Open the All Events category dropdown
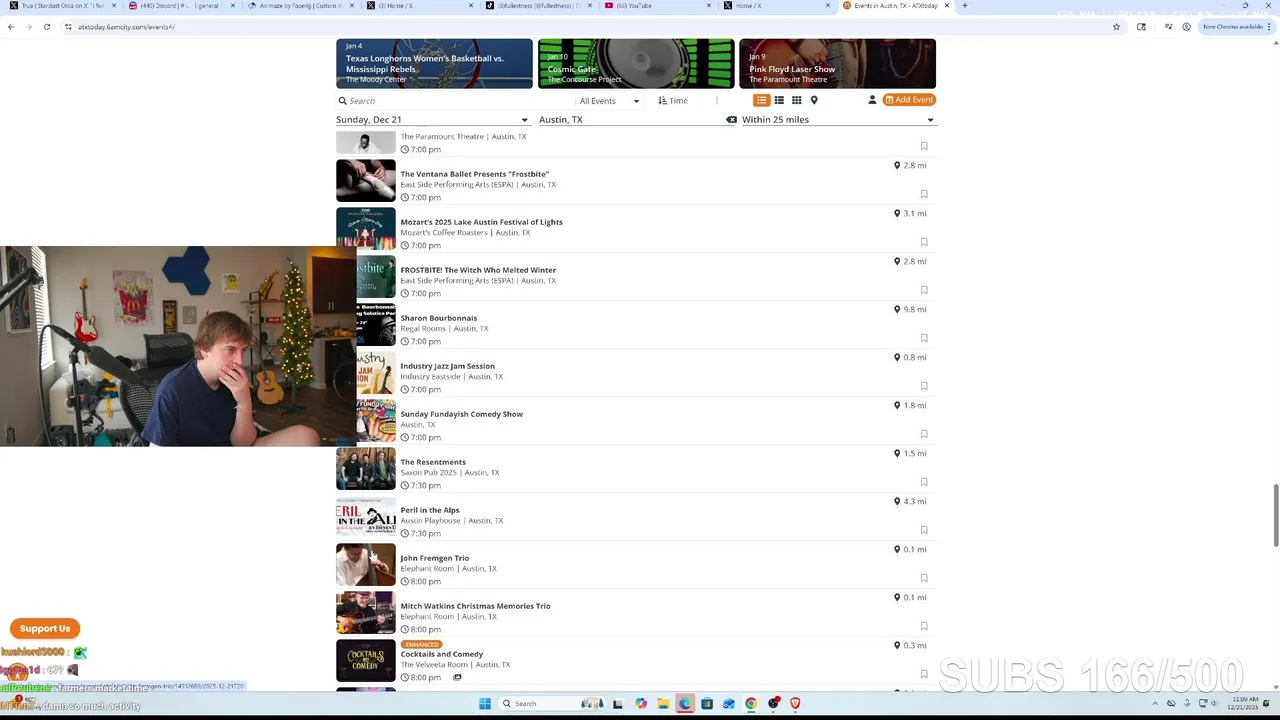The height and width of the screenshot is (720, 1280). coord(608,101)
